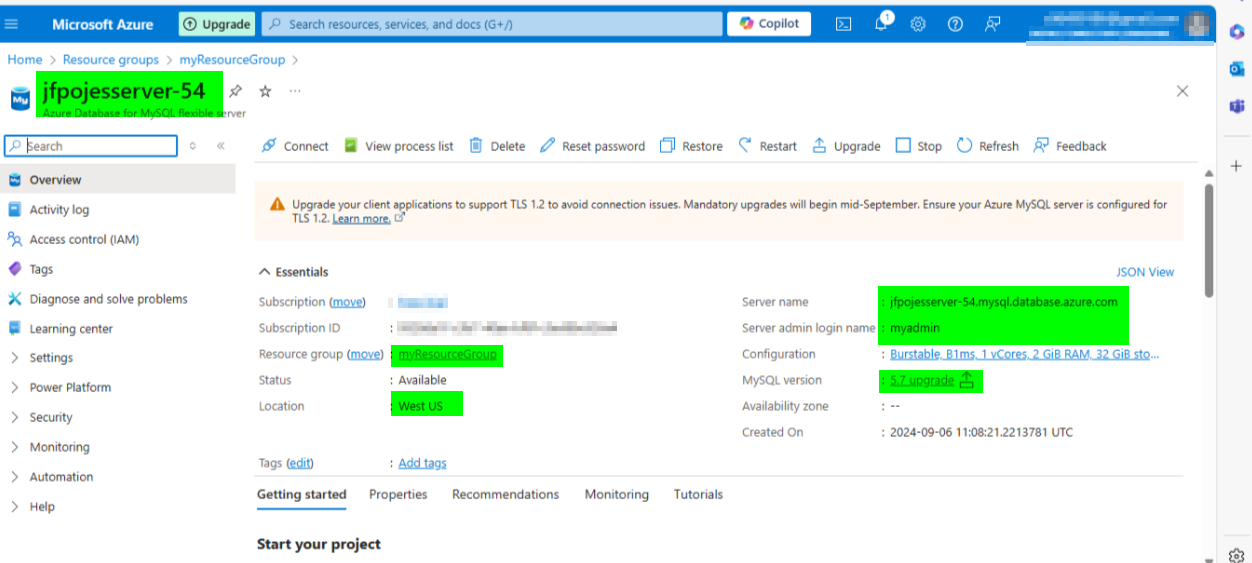The image size is (1252, 563).
Task: Go to Home in the breadcrumb
Action: click(25, 60)
